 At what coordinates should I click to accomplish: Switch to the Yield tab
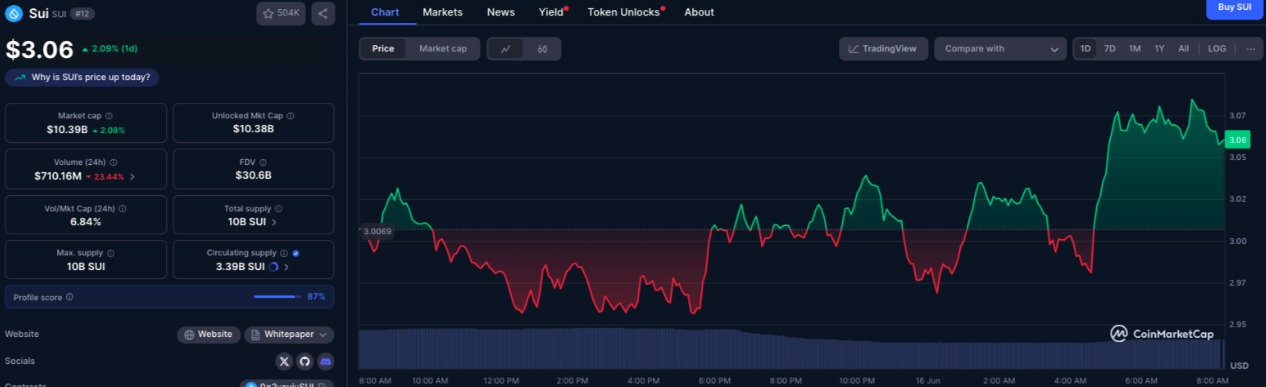(552, 12)
